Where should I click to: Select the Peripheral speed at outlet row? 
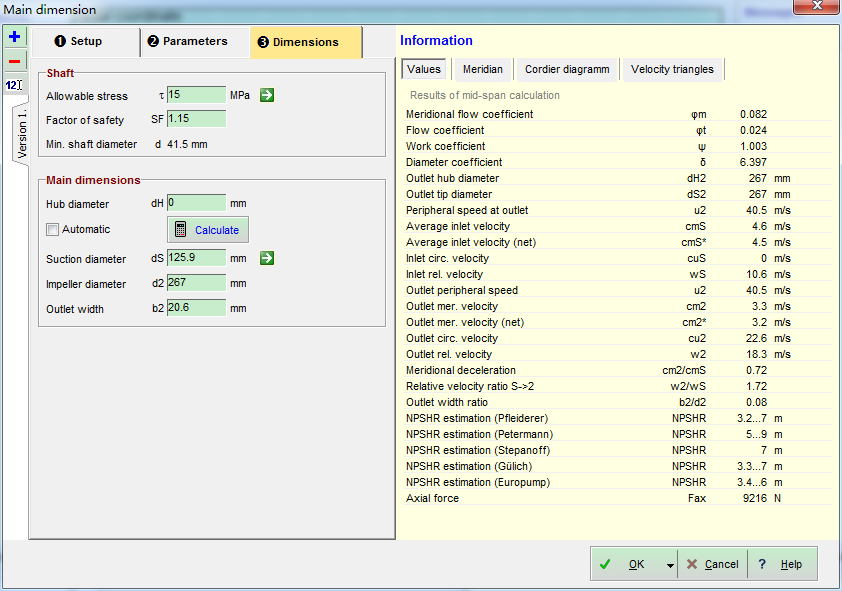click(618, 210)
